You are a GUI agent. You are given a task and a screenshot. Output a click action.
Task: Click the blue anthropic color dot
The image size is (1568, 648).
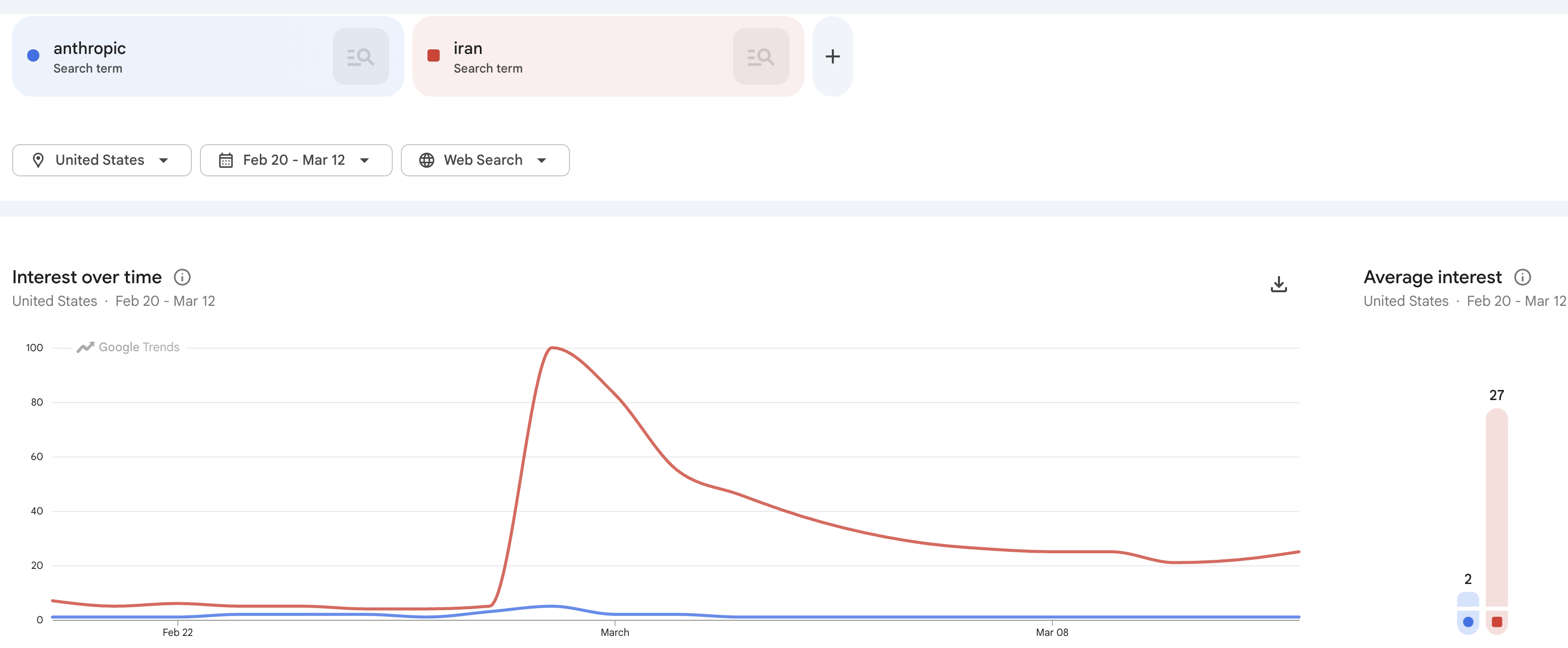point(33,56)
